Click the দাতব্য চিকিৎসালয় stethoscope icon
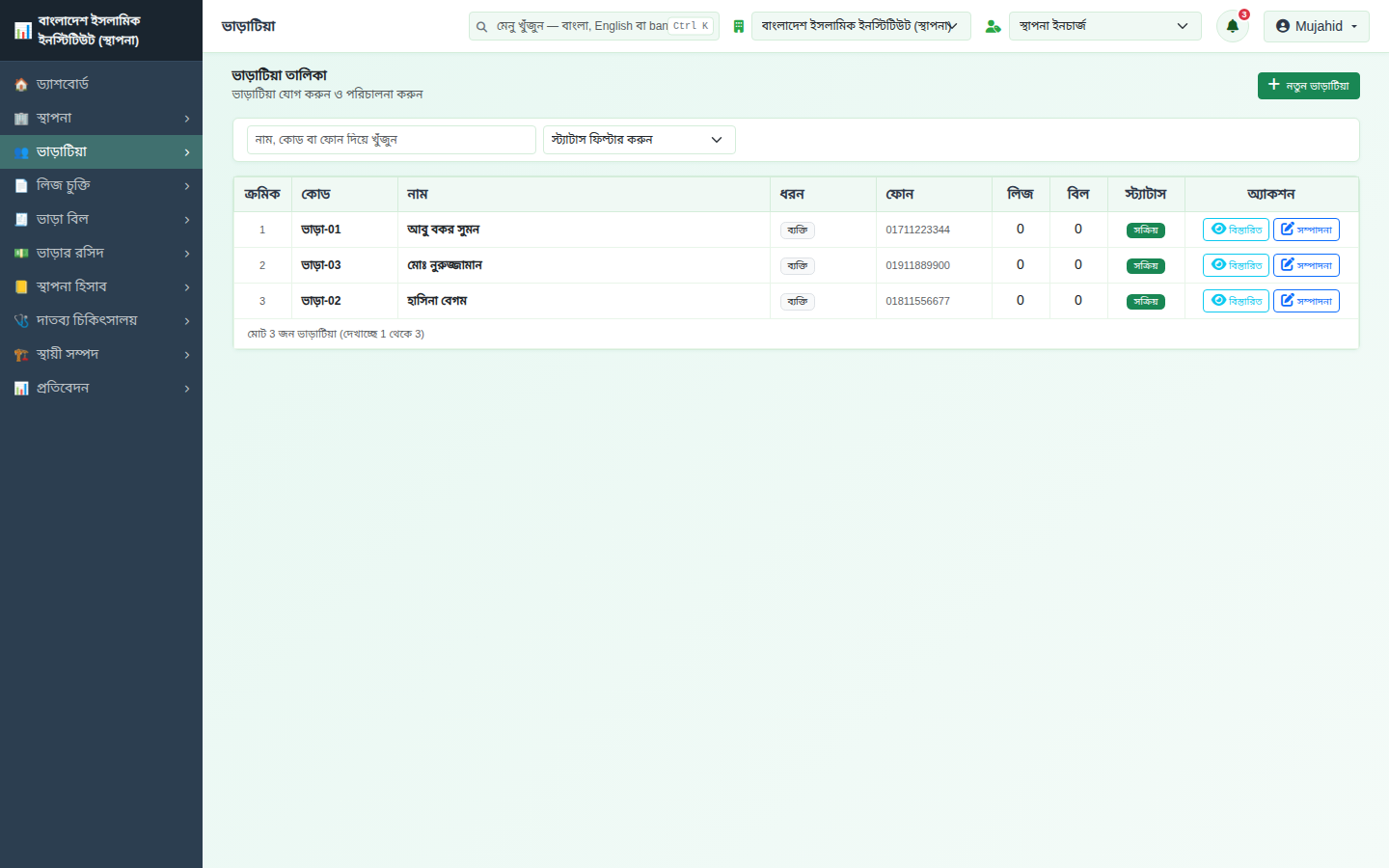This screenshot has width=1389, height=868. coord(21,321)
